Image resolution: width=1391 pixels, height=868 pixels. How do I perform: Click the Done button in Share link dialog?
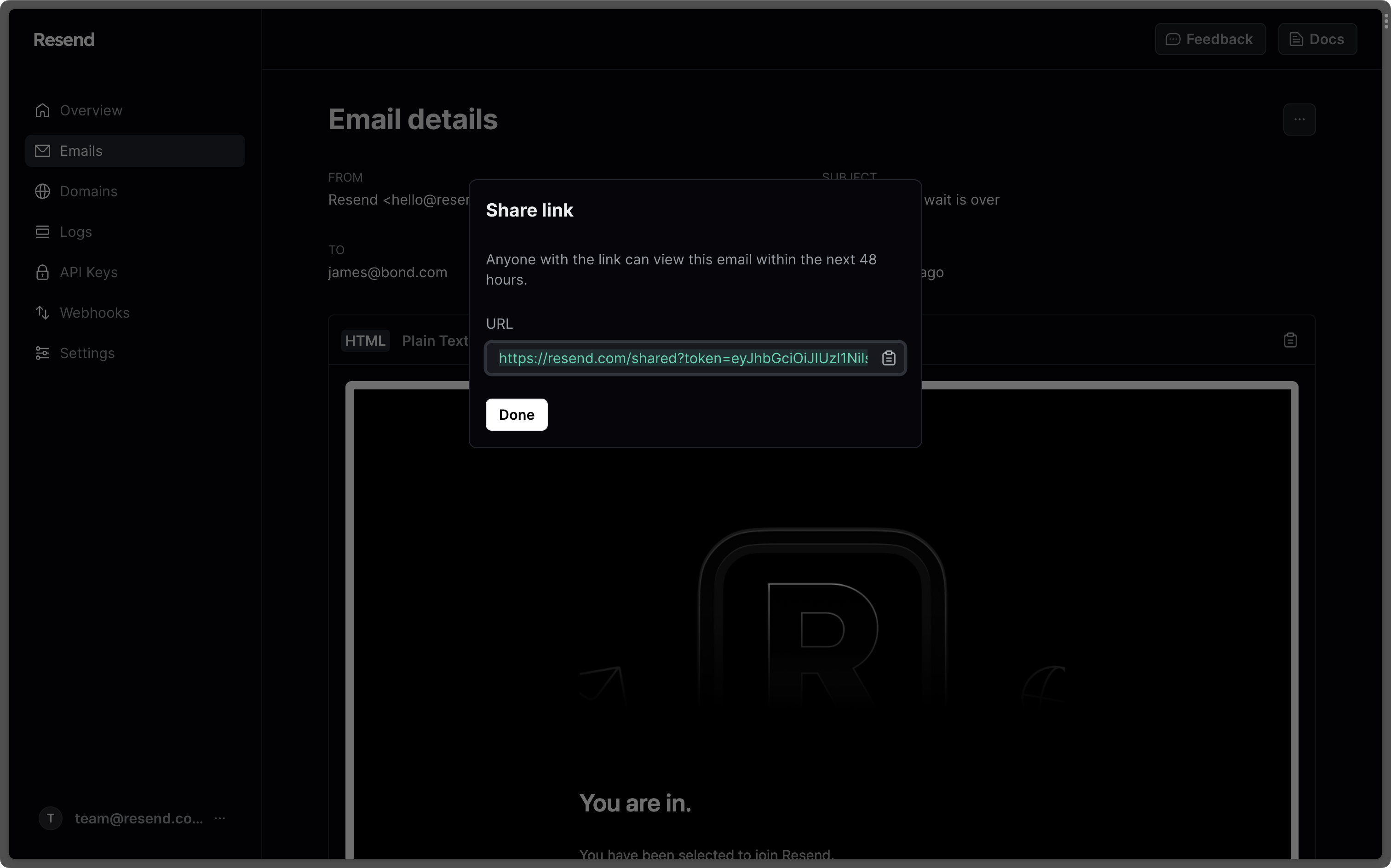(x=516, y=415)
